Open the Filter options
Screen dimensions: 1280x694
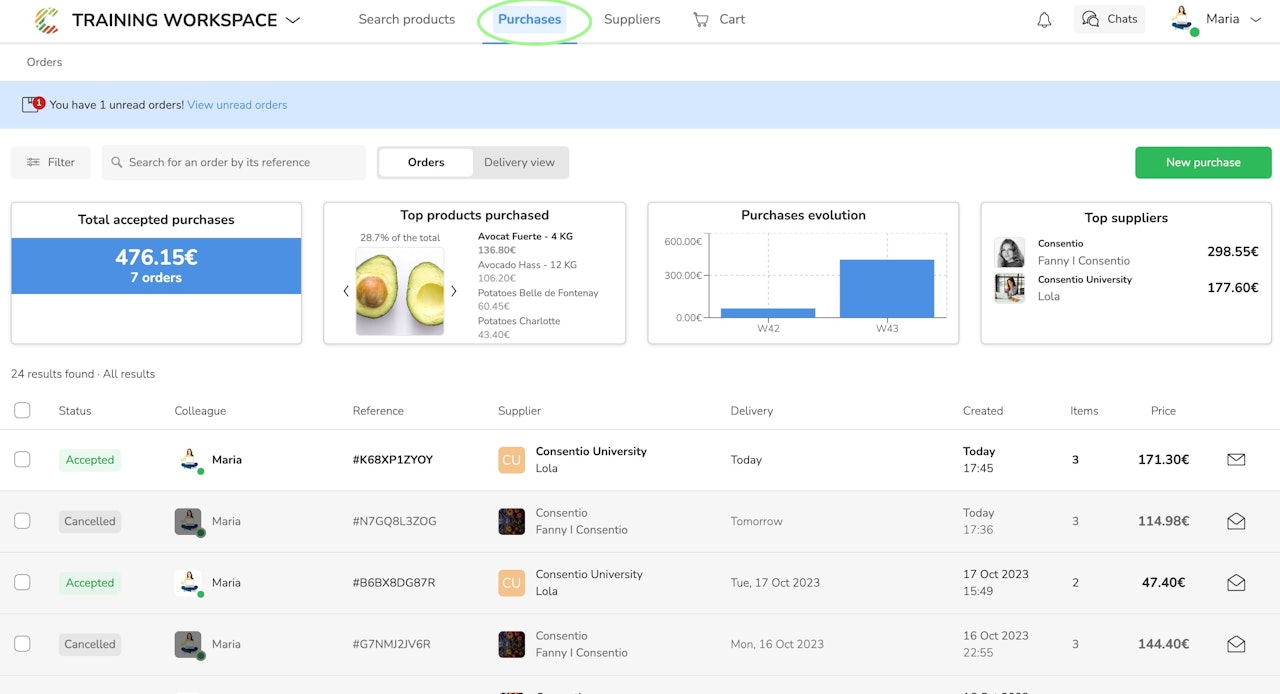(51, 162)
